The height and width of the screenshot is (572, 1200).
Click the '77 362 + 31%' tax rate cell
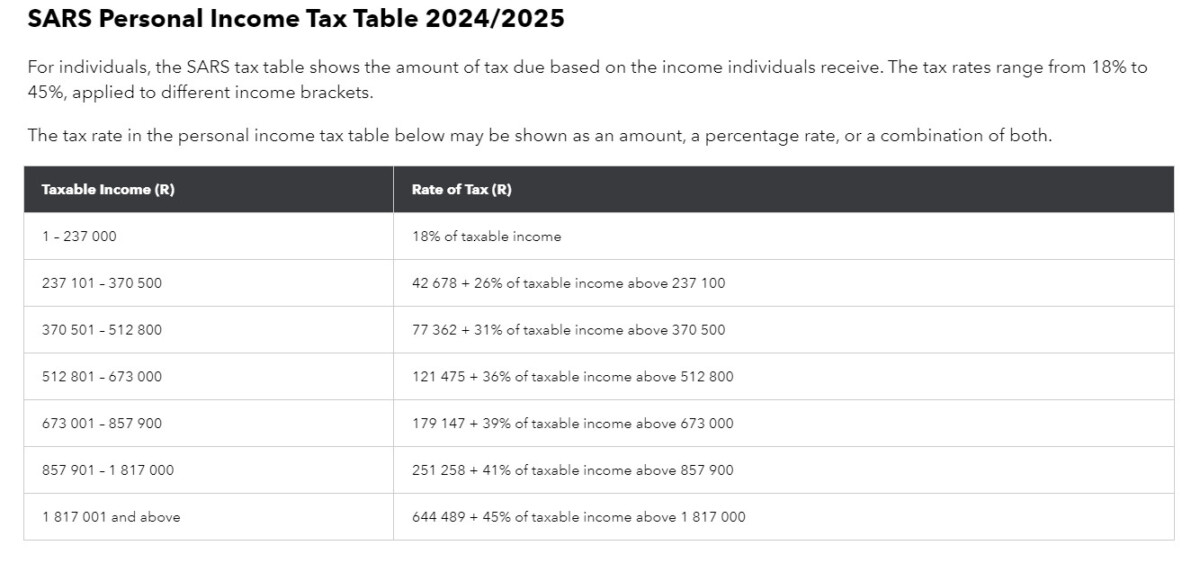click(568, 330)
